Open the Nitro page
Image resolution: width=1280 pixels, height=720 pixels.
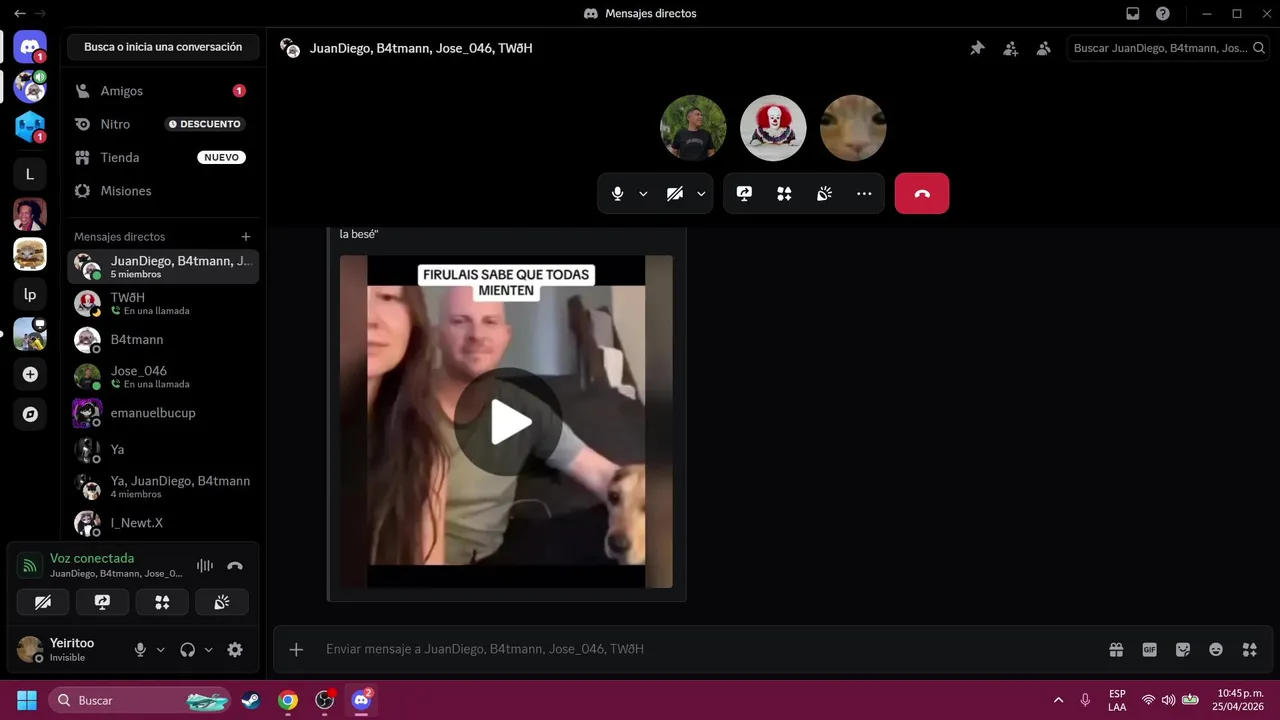click(163, 124)
